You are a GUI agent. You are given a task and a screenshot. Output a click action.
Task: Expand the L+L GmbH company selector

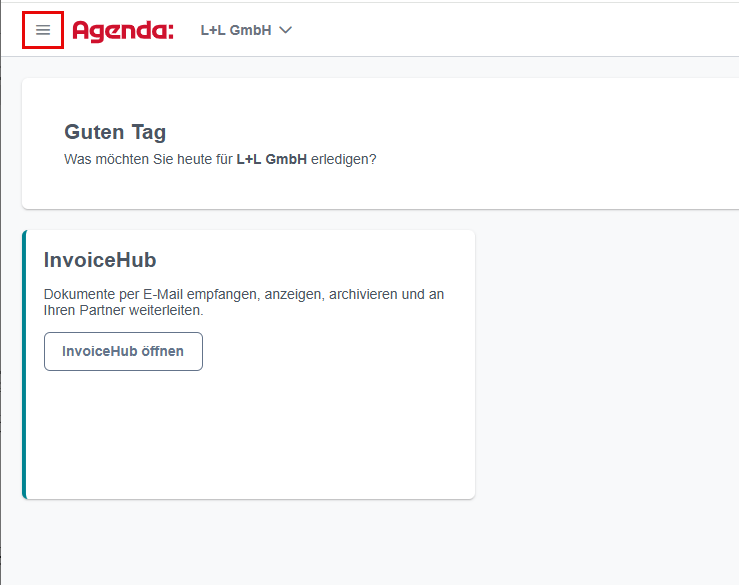pos(246,30)
